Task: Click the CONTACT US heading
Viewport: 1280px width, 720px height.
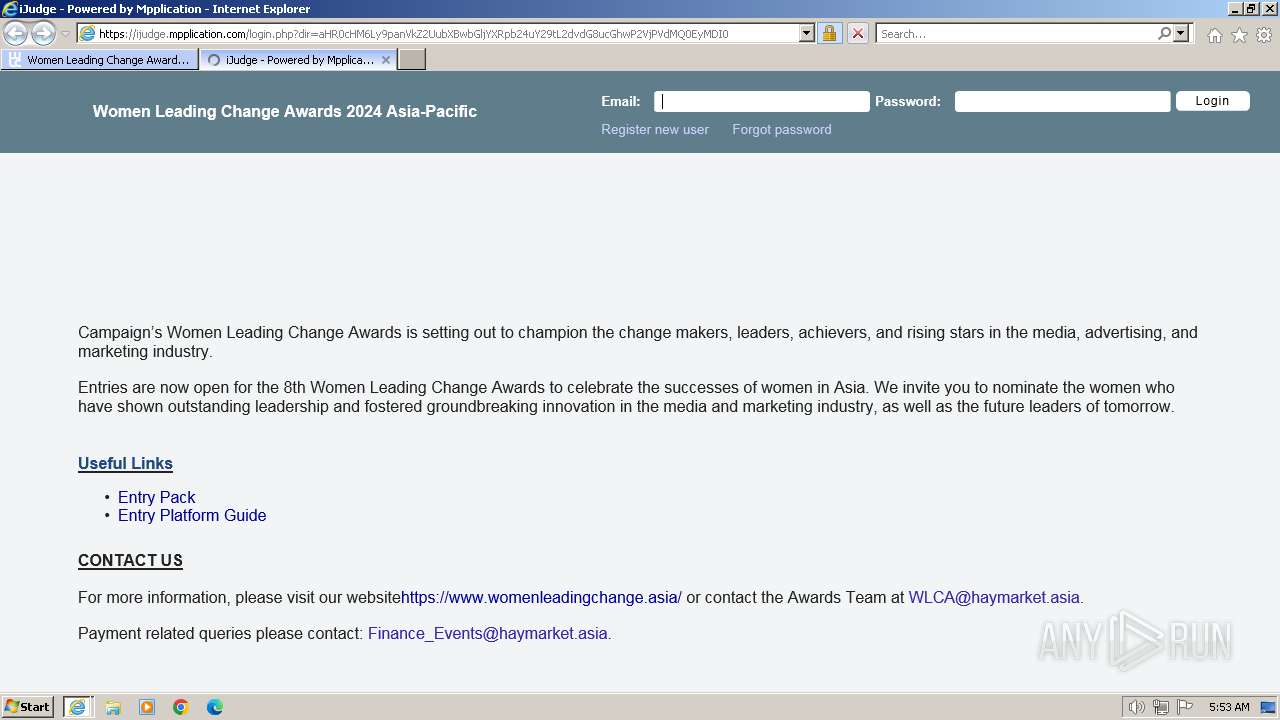Action: [131, 560]
